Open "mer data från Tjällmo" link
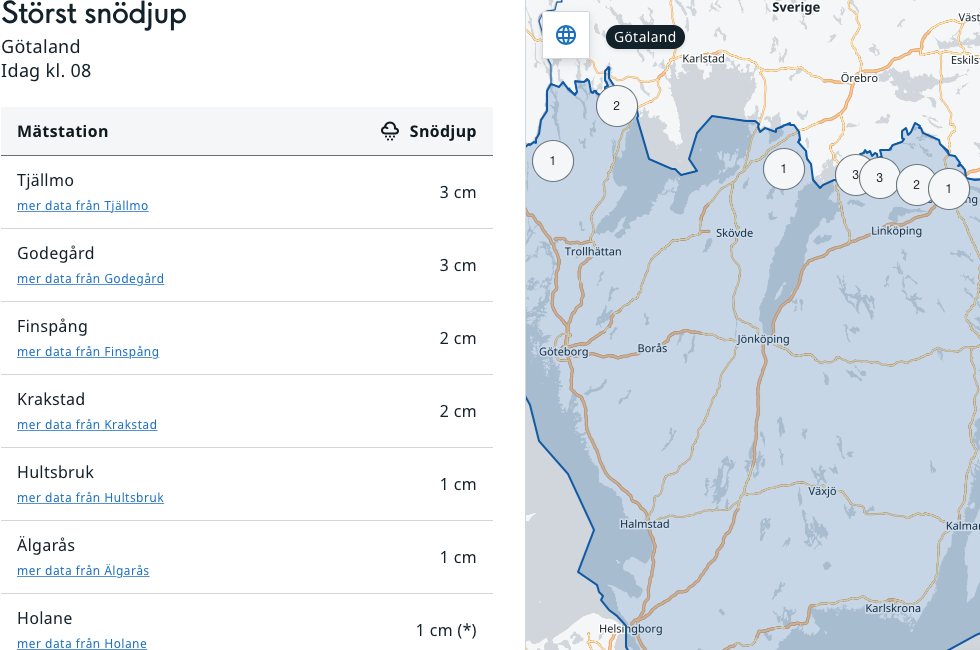The width and height of the screenshot is (980, 650). coord(83,206)
